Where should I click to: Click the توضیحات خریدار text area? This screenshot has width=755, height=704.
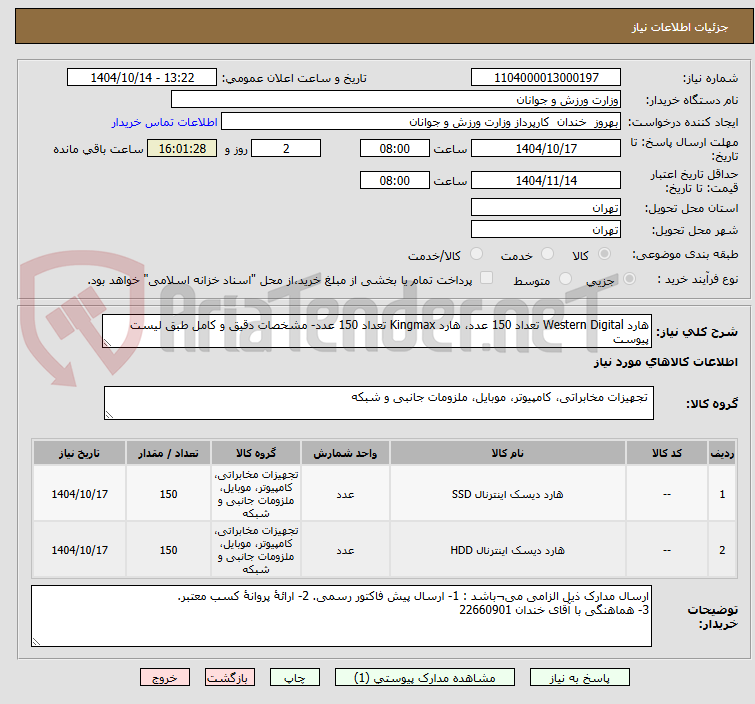(341, 616)
